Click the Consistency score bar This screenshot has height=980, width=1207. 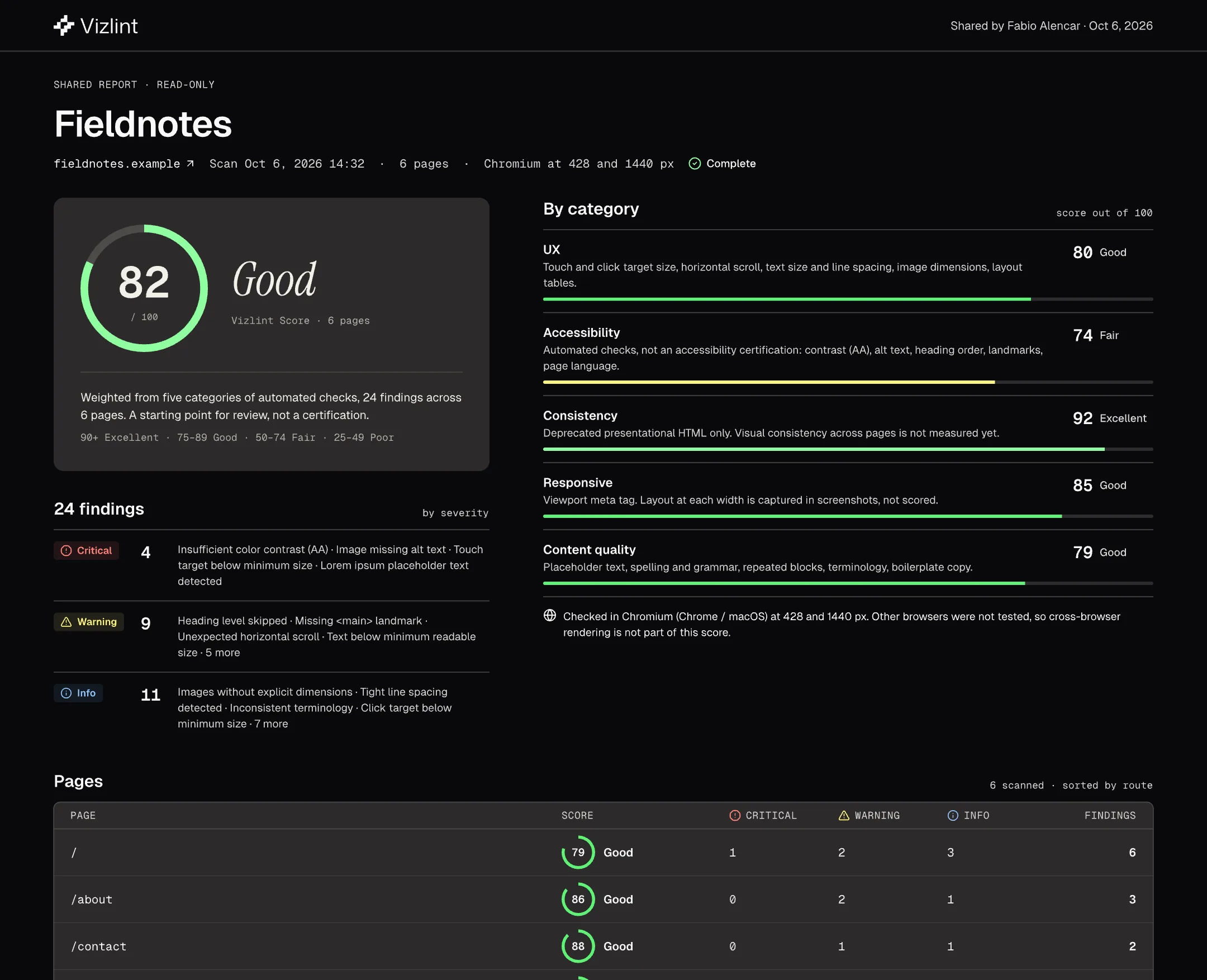click(x=848, y=449)
